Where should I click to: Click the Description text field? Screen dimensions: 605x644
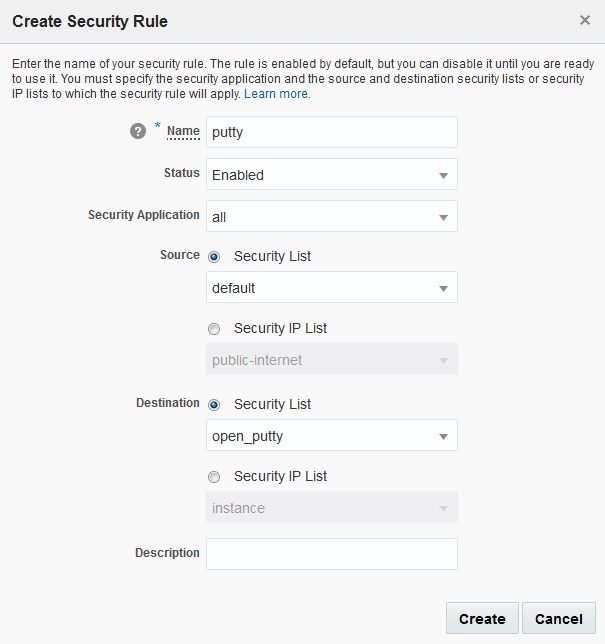(331, 554)
